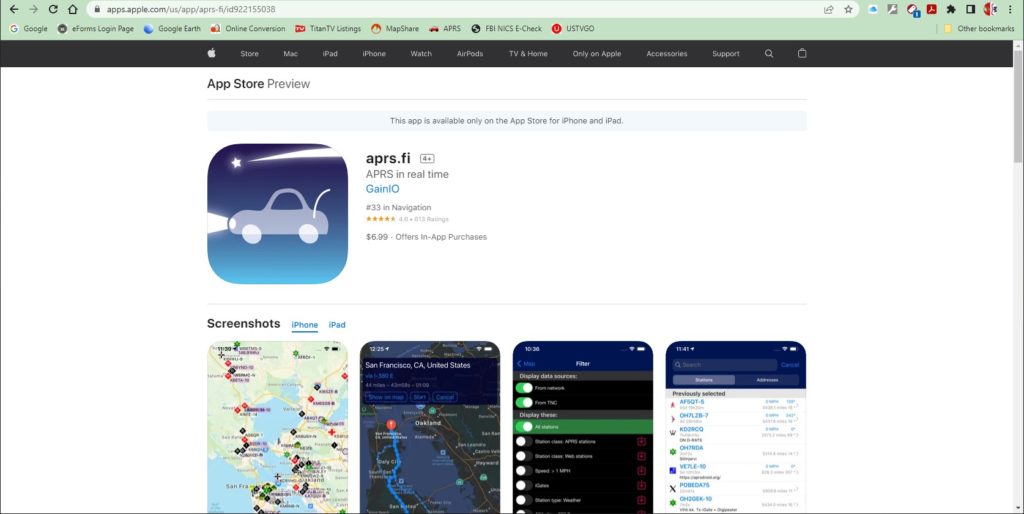Select the iPhone screenshots tab
Screen dimensions: 1024x514
(x=304, y=325)
